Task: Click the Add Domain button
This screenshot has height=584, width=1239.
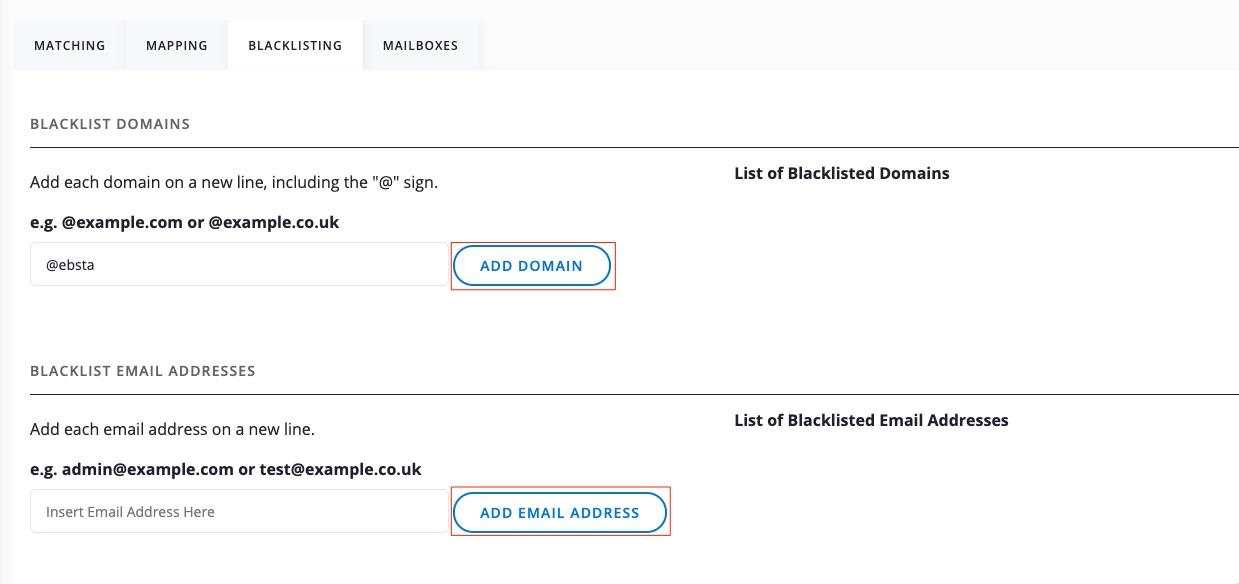Action: (x=531, y=266)
